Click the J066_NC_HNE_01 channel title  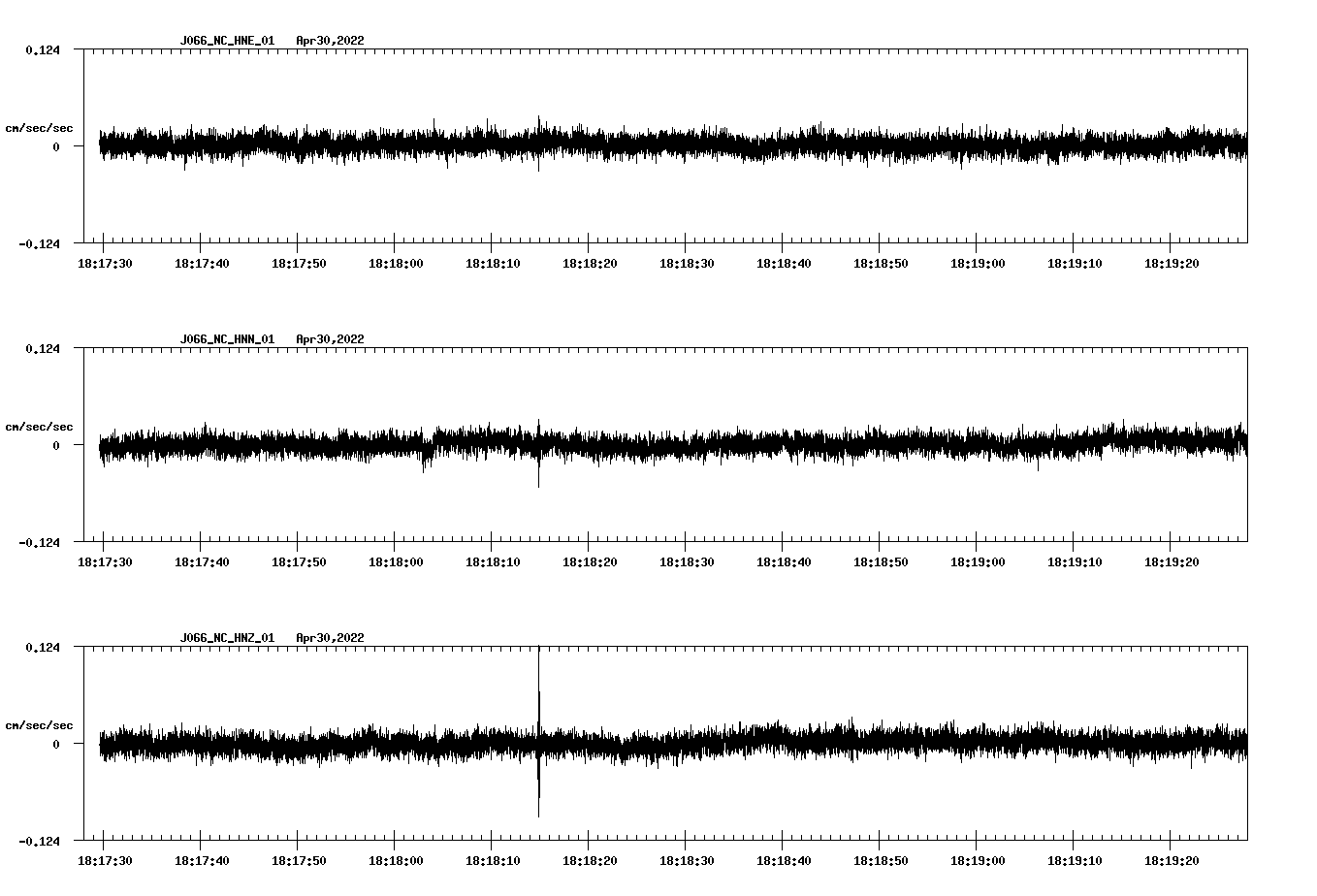[x=227, y=41]
